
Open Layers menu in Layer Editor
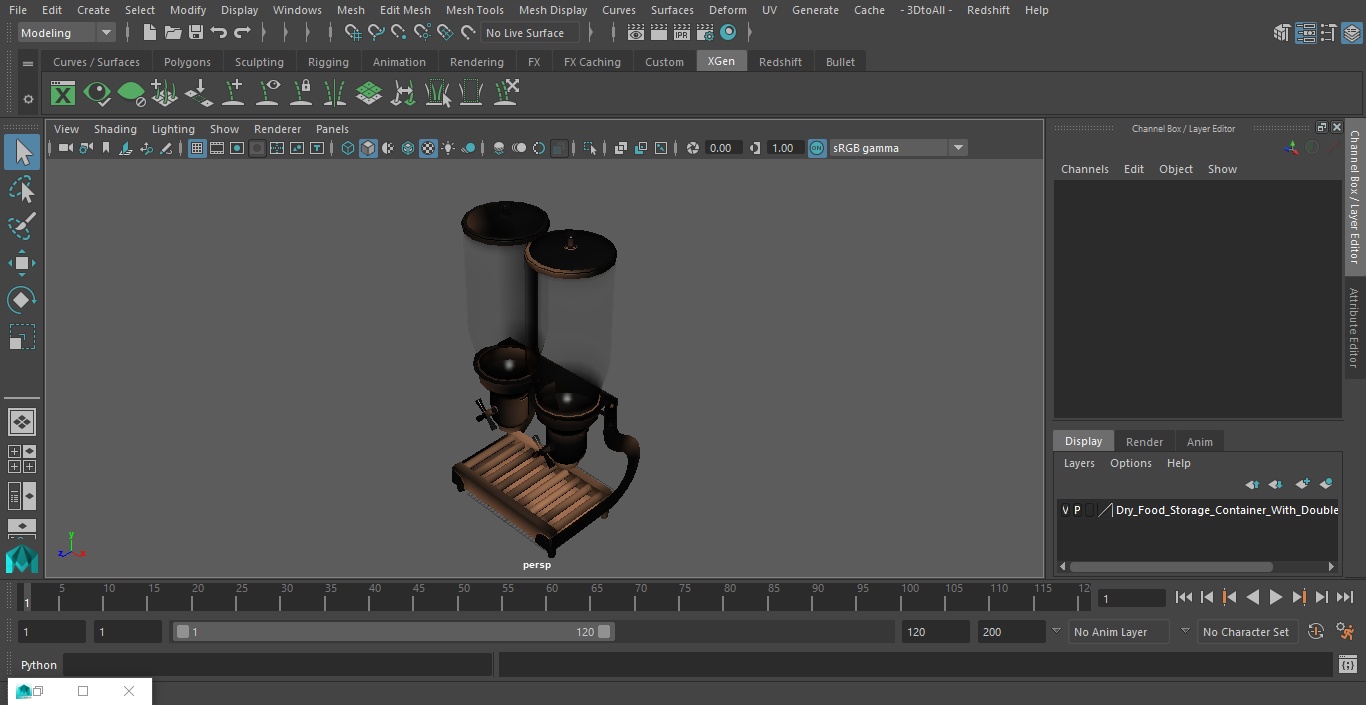[1078, 463]
